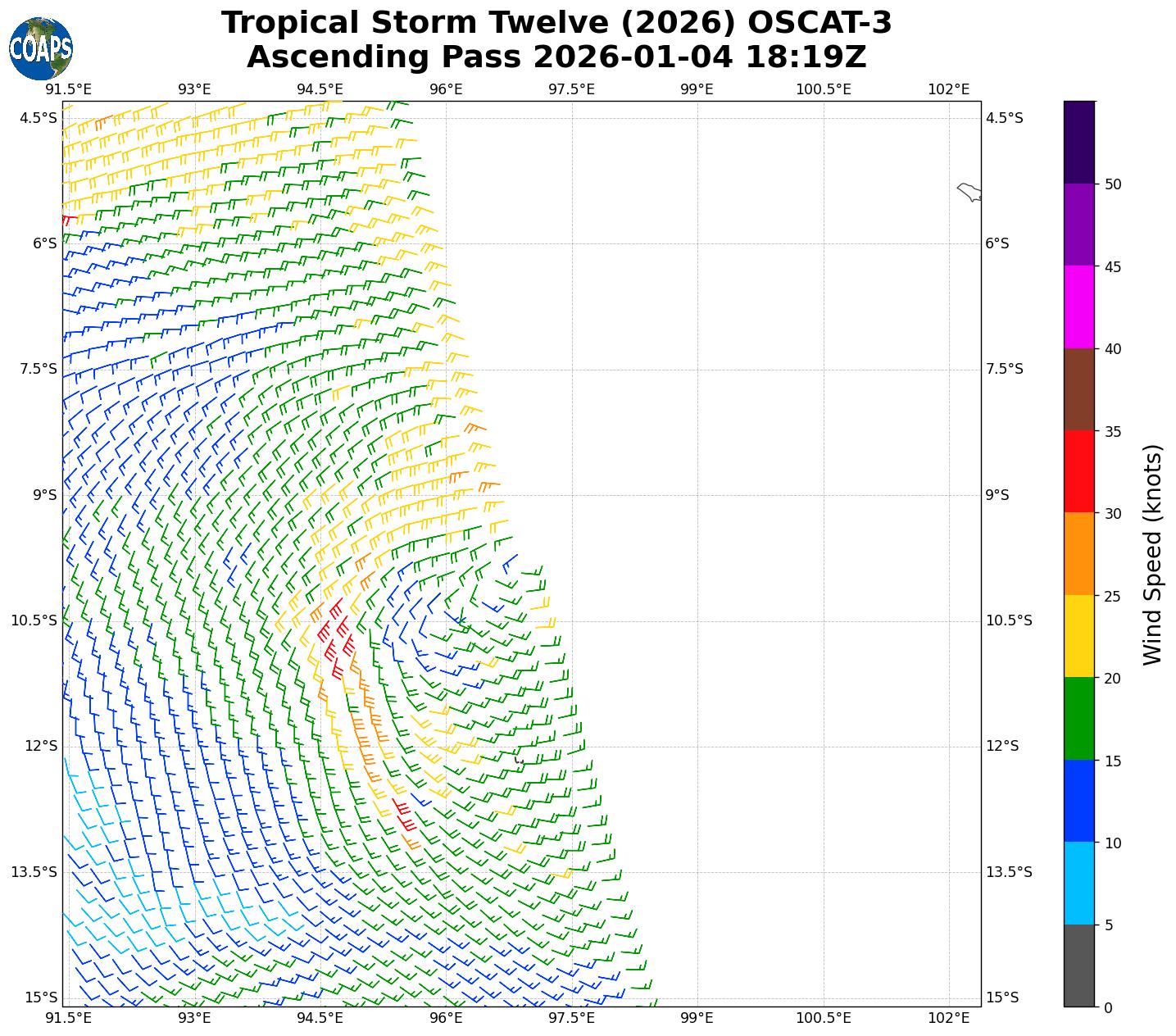
Task: Click the yellow 20-25 knot colorbar band
Action: 1078,636
